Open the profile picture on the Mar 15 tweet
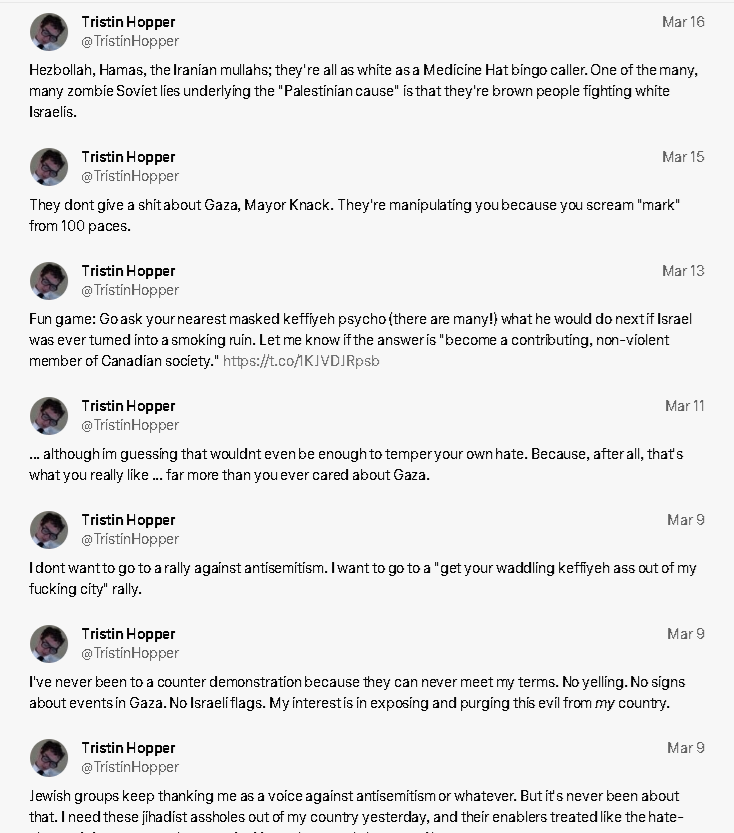Image resolution: width=734 pixels, height=833 pixels. coord(49,167)
